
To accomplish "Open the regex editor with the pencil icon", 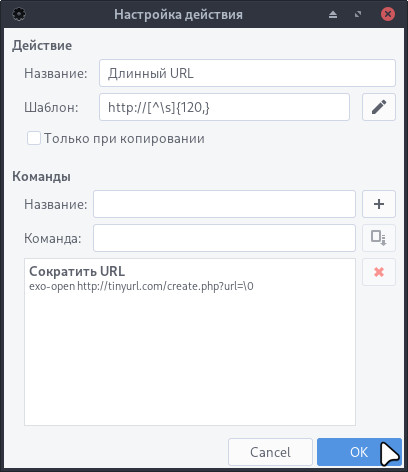I will (379, 107).
